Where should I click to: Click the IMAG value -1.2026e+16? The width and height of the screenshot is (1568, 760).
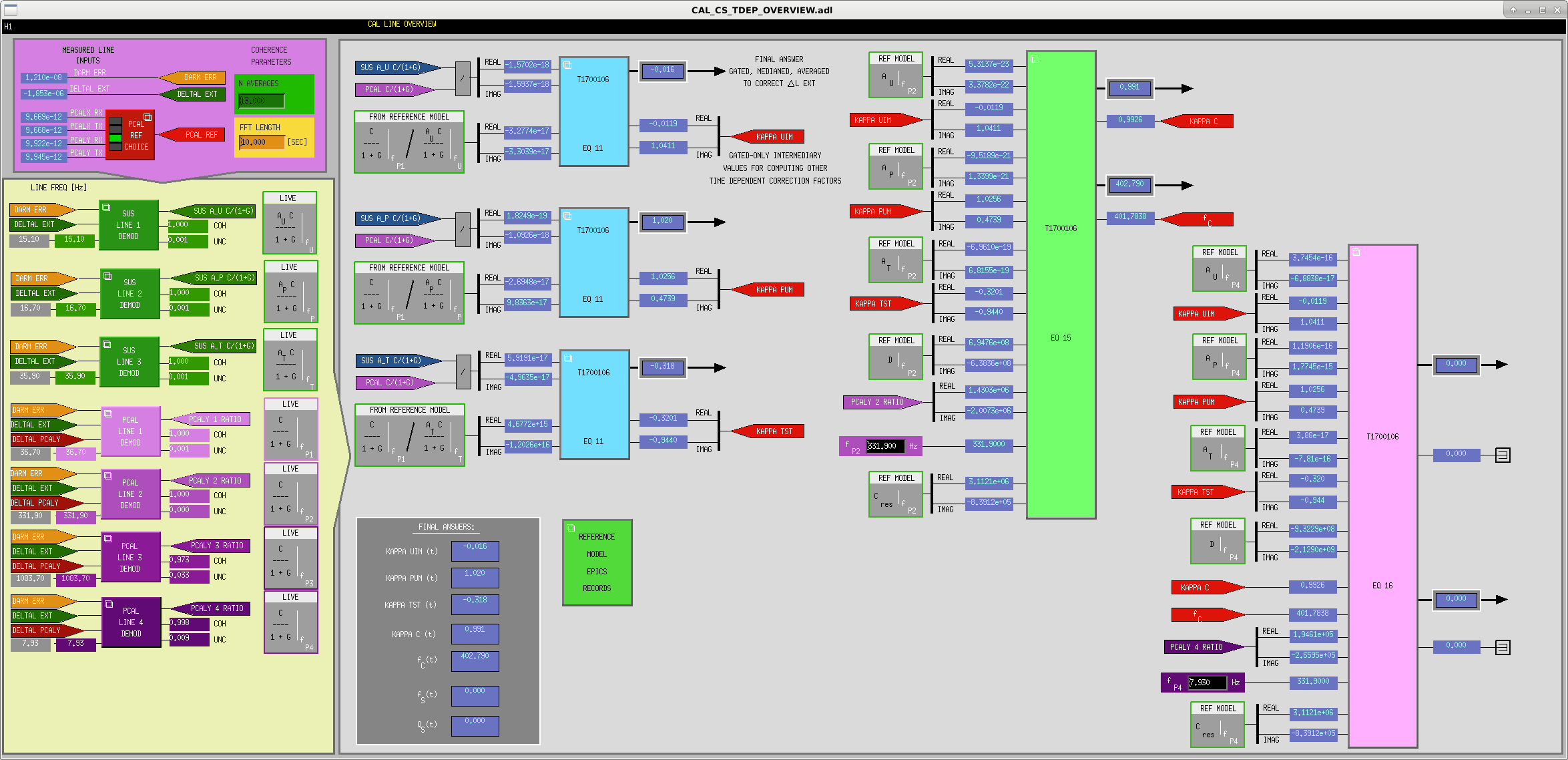(x=528, y=445)
